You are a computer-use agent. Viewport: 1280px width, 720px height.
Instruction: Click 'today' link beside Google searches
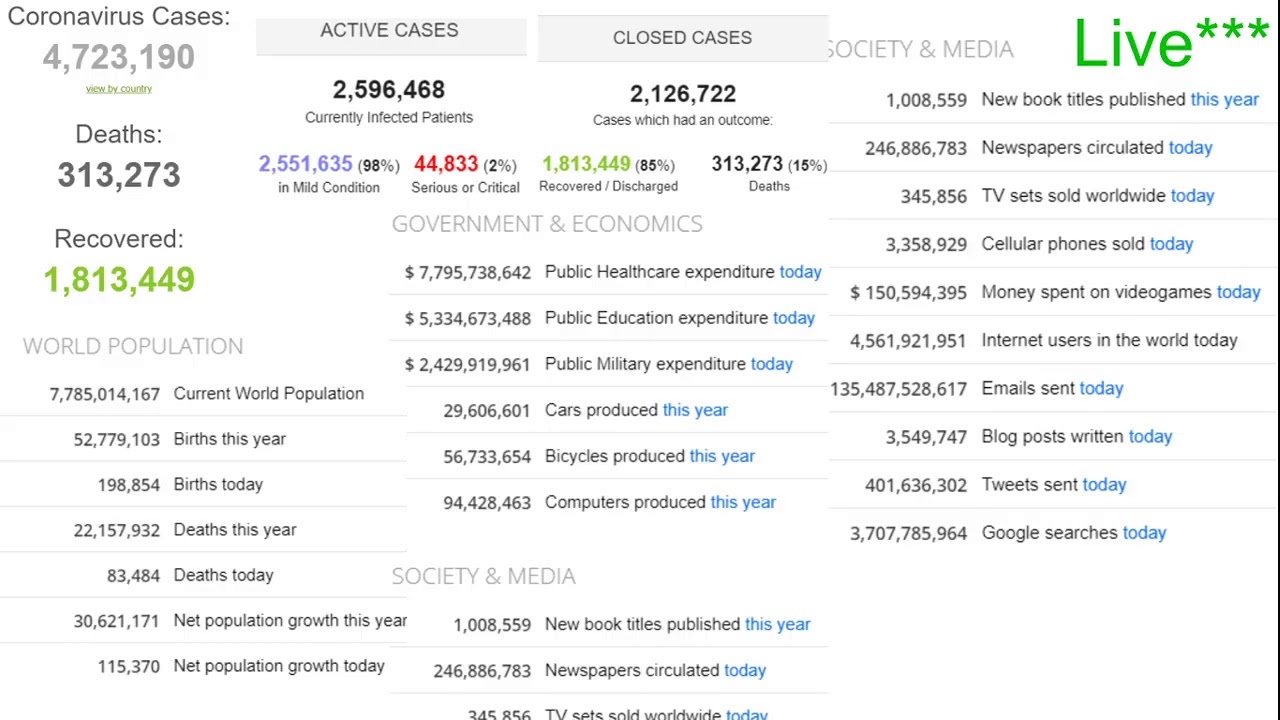(x=1144, y=533)
